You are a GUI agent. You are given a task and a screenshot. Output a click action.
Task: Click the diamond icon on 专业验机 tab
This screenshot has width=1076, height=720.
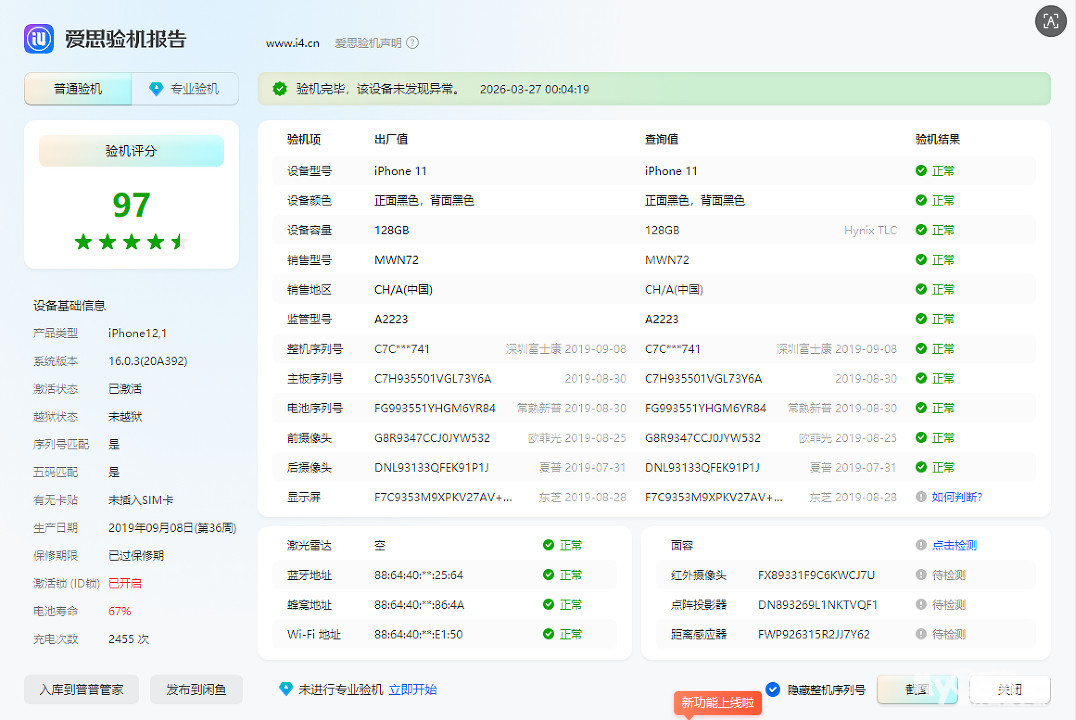click(x=155, y=89)
